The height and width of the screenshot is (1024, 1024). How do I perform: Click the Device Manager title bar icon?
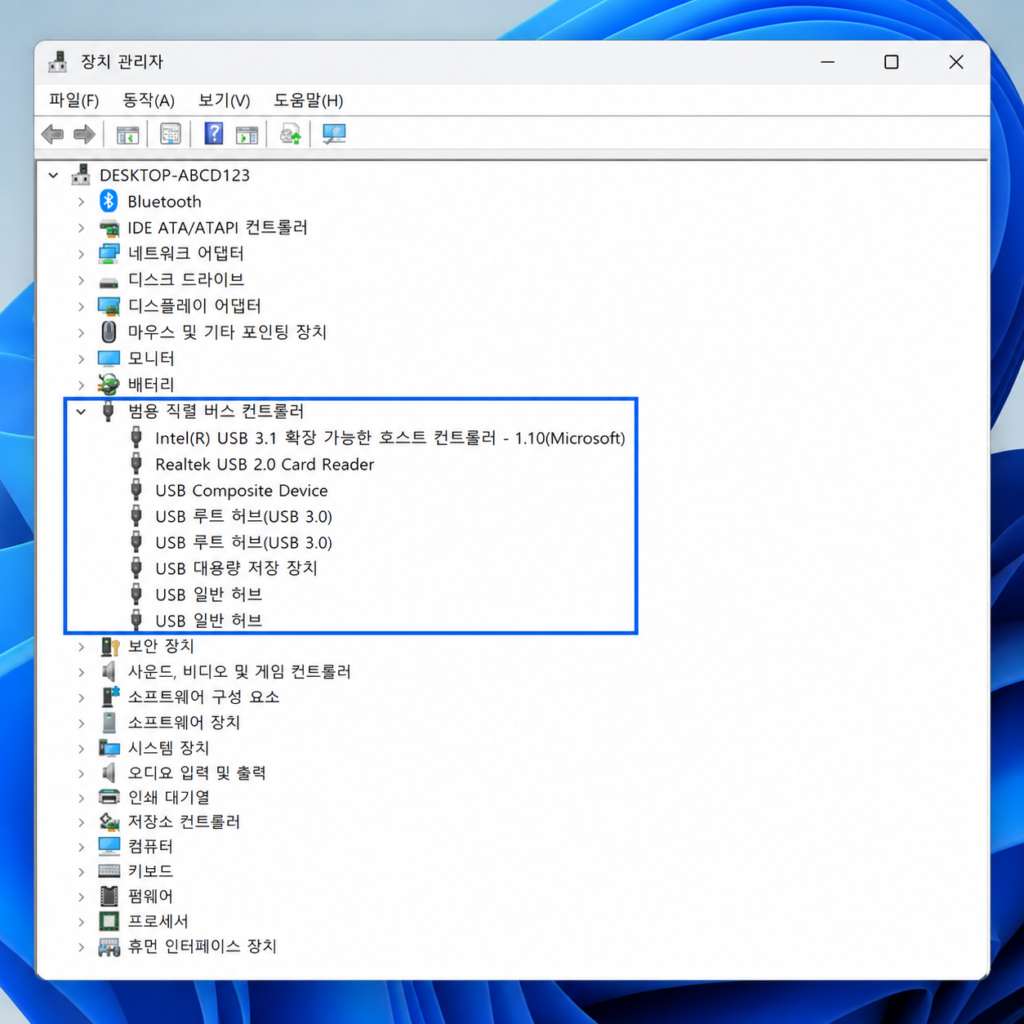coord(57,61)
